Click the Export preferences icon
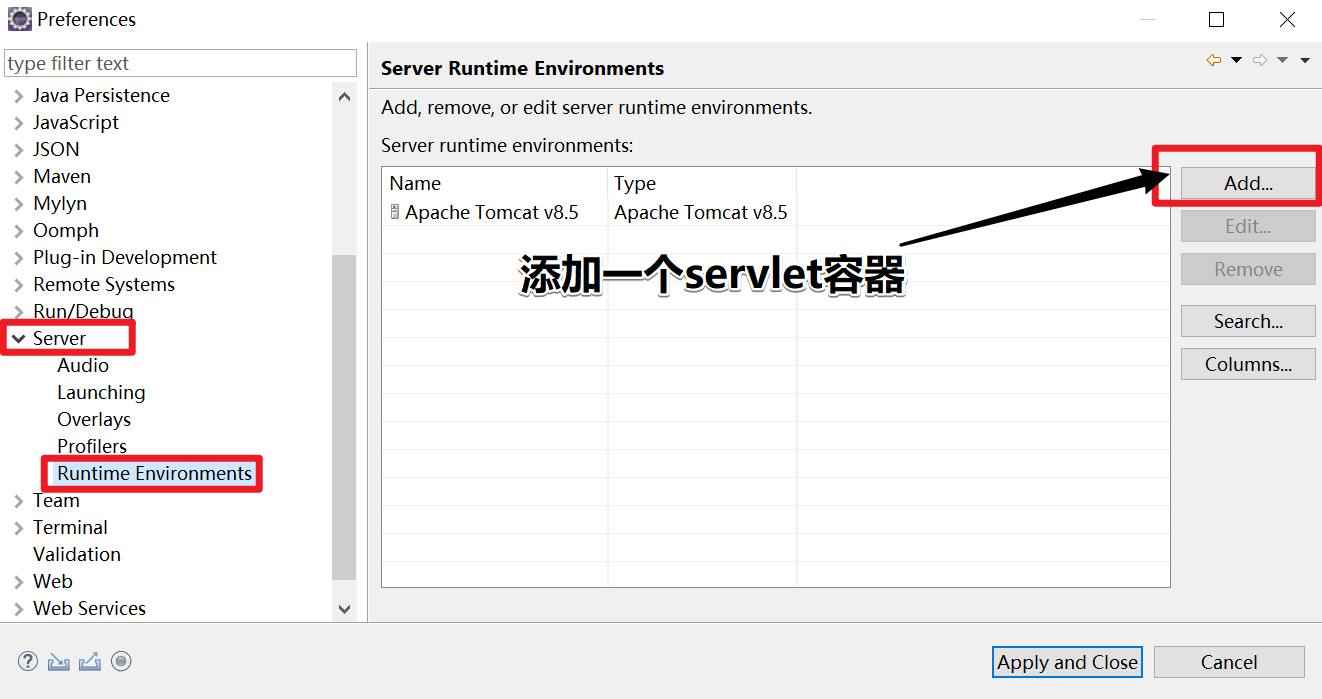The image size is (1322, 699). point(90,661)
